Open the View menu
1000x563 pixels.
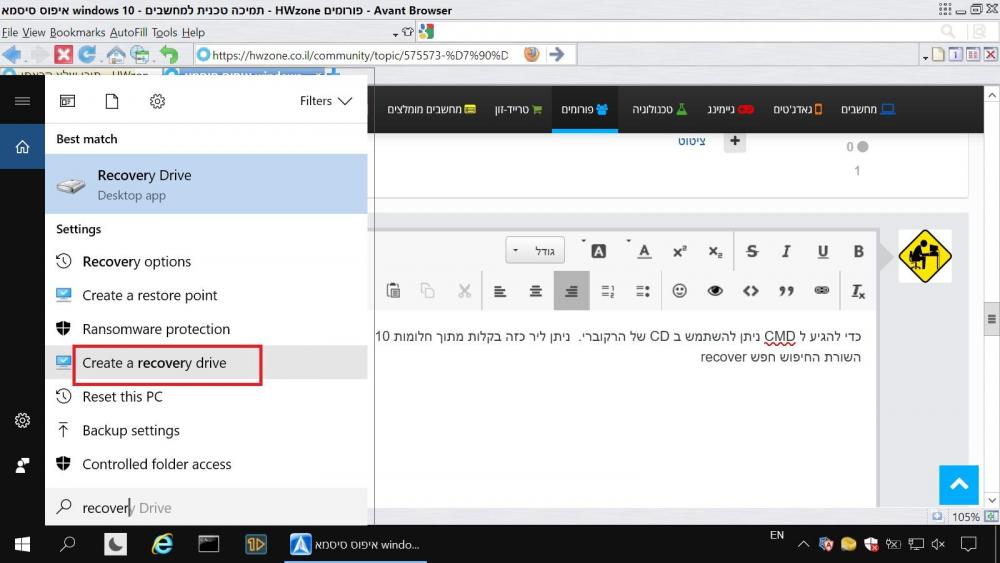(x=34, y=33)
